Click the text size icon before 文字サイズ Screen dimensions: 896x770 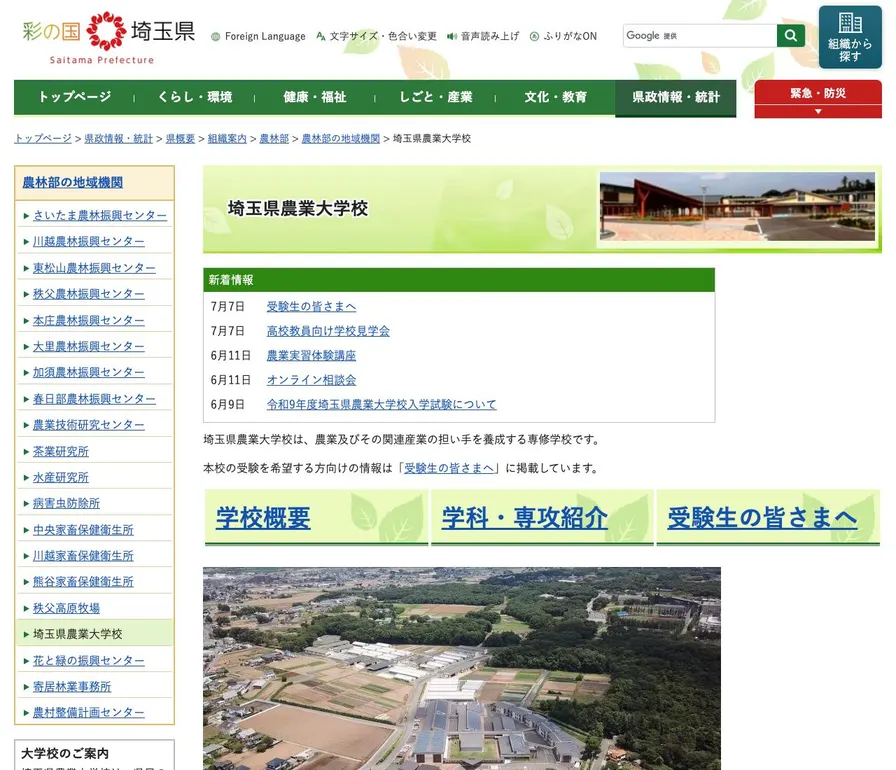point(321,36)
